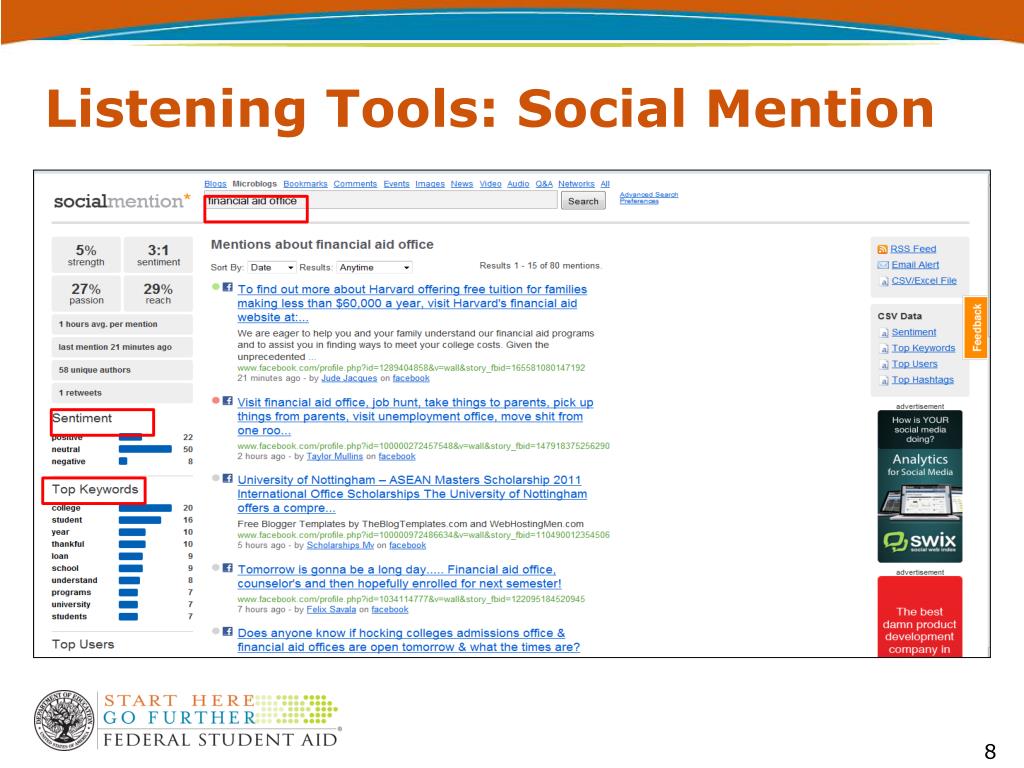
Task: Click the '27% passion' stat box
Action: 86,293
